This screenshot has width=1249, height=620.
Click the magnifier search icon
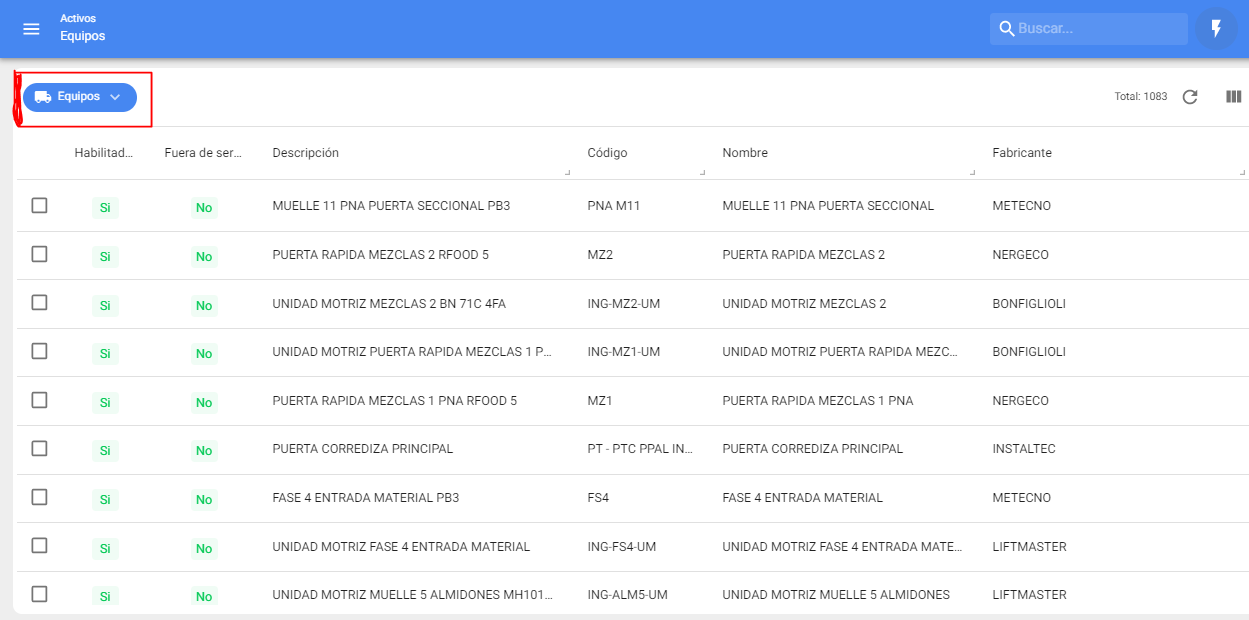point(1006,28)
